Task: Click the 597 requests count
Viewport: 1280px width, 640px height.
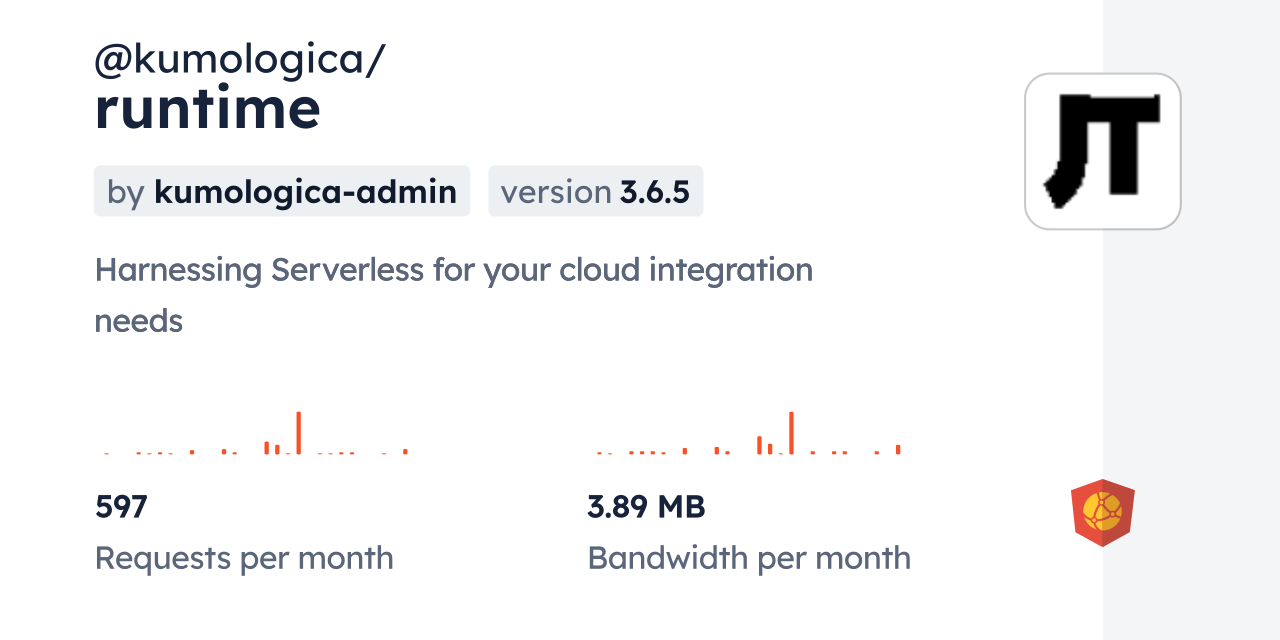Action: pyautogui.click(x=121, y=507)
